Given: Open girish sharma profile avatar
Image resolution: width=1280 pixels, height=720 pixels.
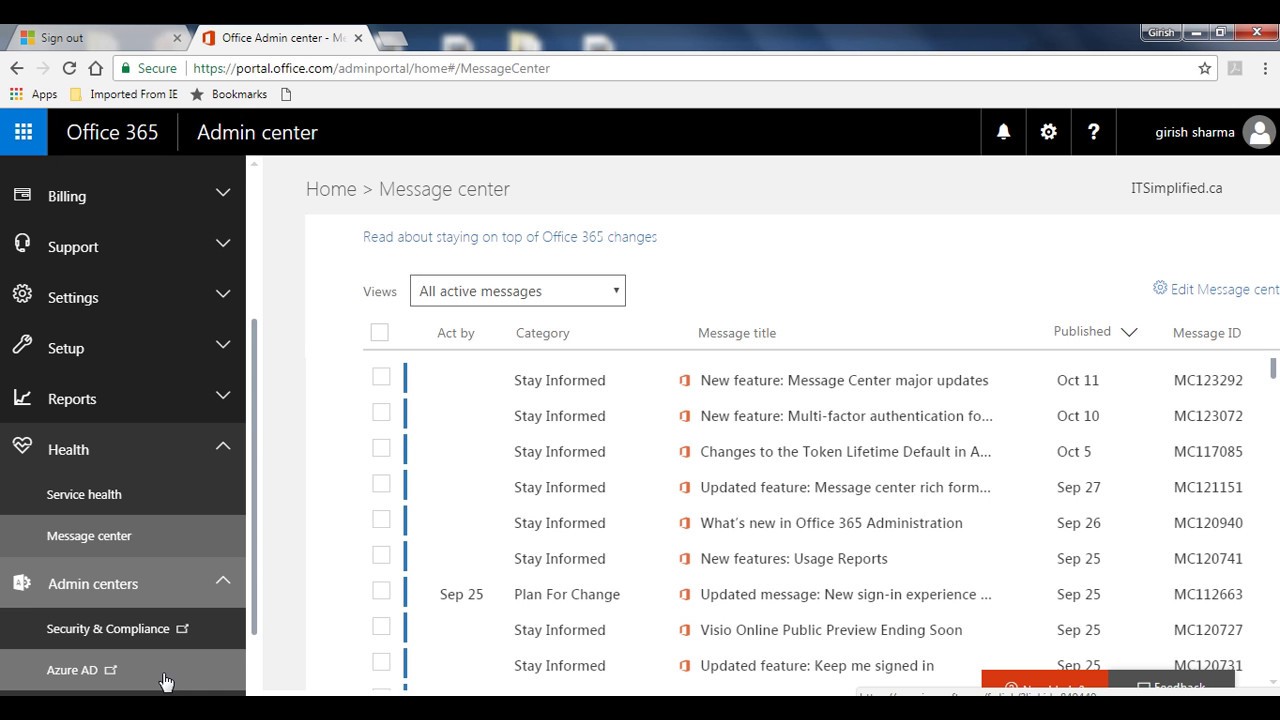Looking at the screenshot, I should (x=1259, y=132).
